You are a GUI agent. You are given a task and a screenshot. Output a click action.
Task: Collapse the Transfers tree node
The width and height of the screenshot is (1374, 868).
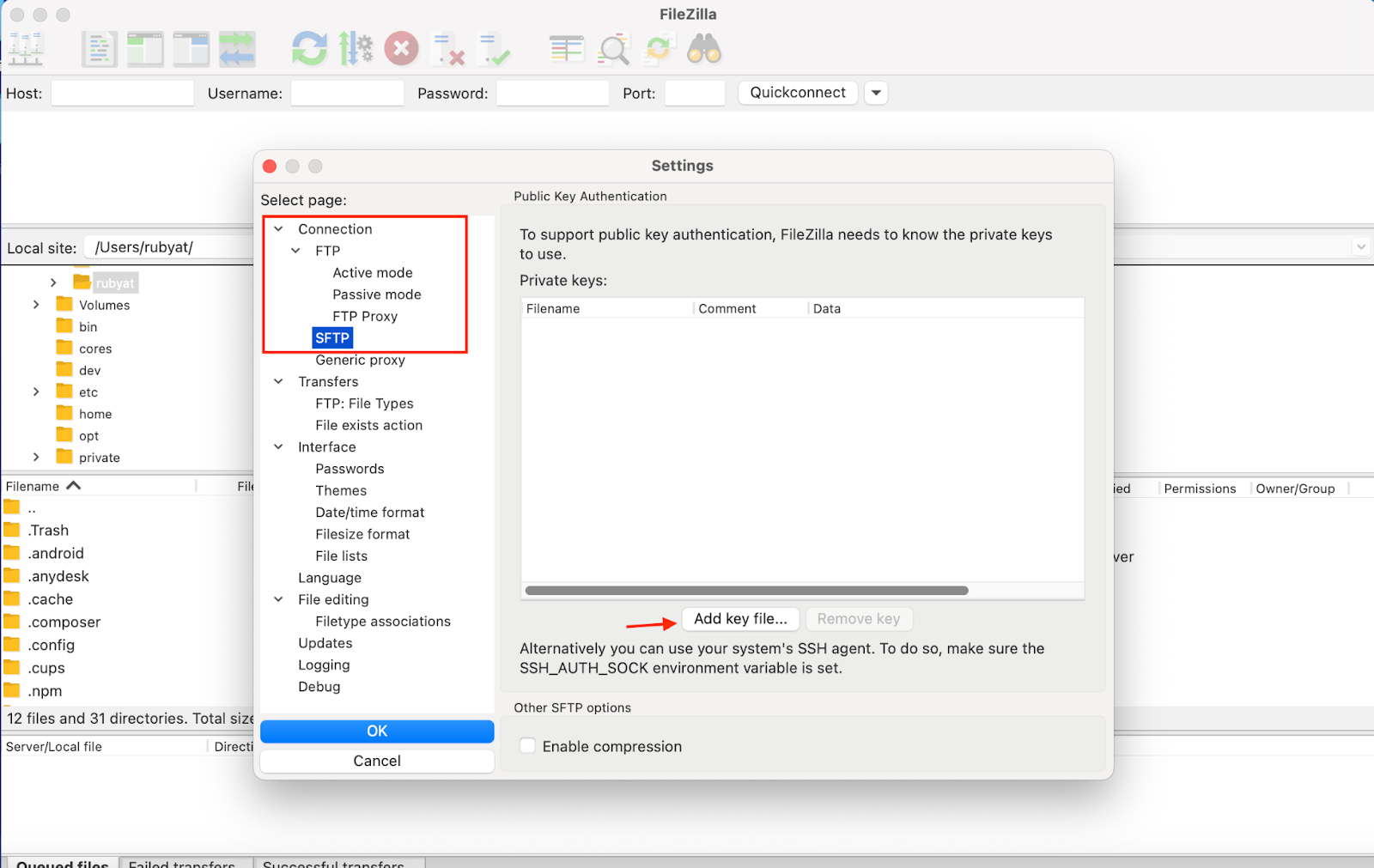(278, 381)
